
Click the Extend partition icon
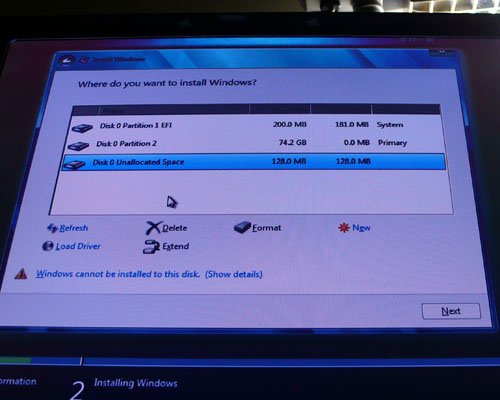[x=151, y=247]
